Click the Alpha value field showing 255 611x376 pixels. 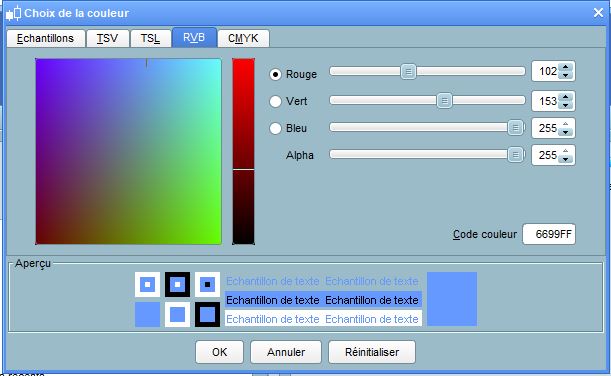(546, 155)
